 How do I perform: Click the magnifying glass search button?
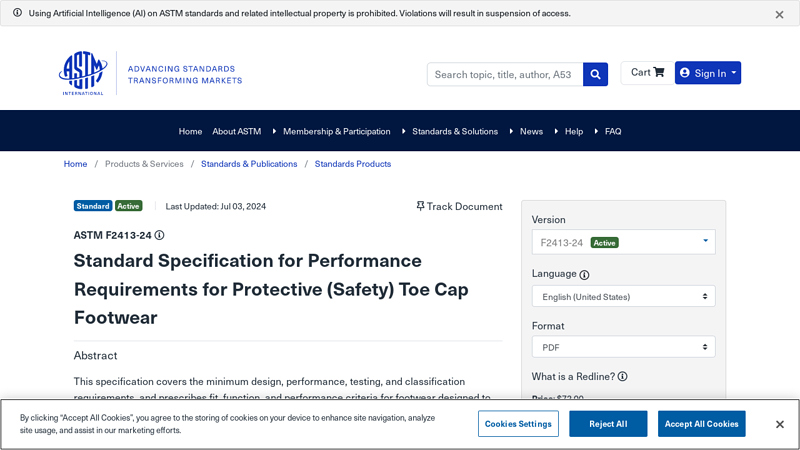pos(595,74)
